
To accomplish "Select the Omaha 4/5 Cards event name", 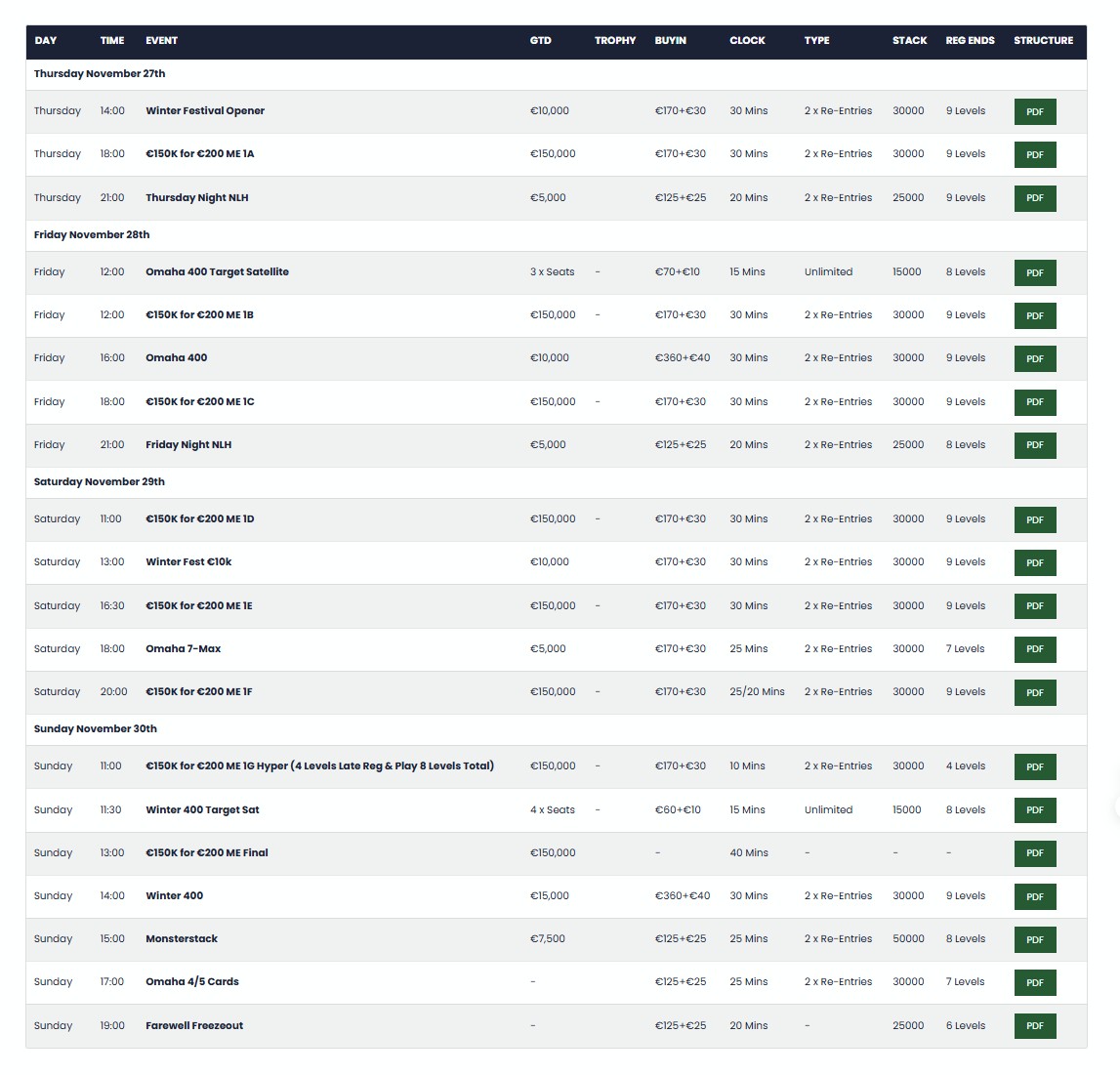I will pyautogui.click(x=192, y=982).
